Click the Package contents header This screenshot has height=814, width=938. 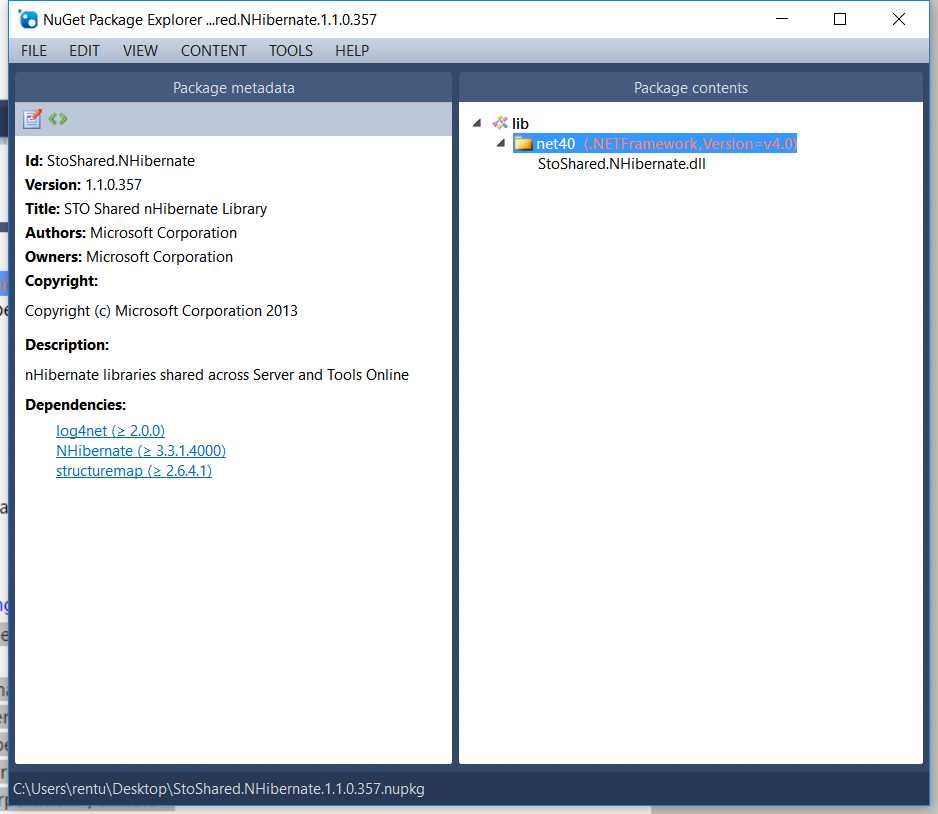tap(690, 88)
